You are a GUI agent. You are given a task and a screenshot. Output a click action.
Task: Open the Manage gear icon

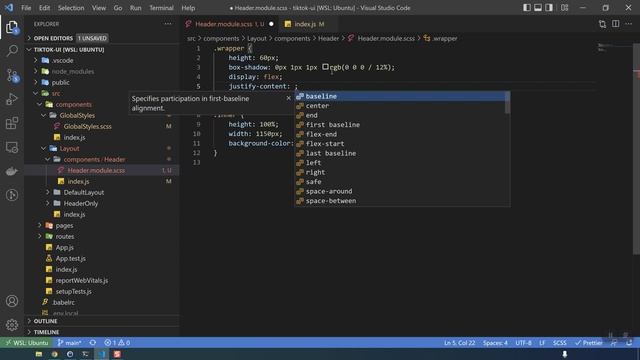(x=12, y=325)
